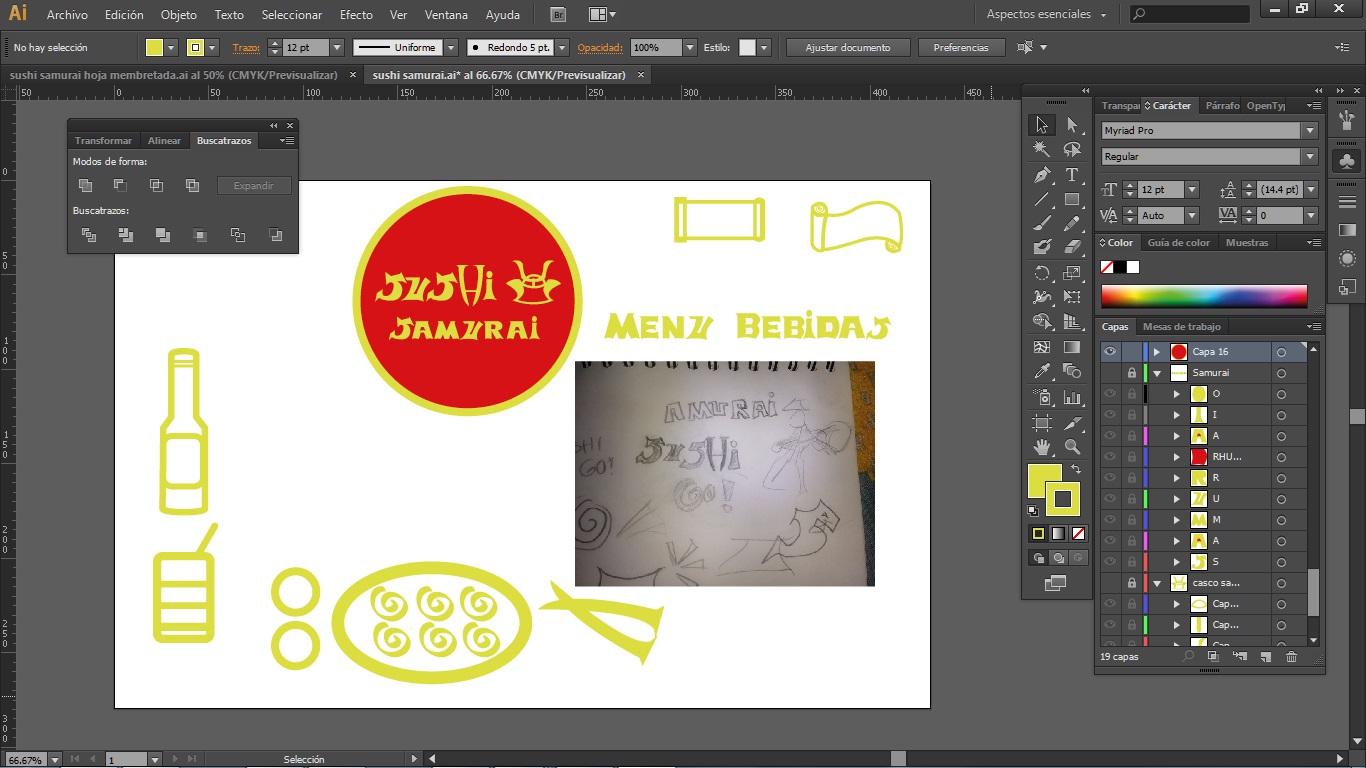Screen dimensions: 1366x768
Task: Switch to the Mesas de trabajo tab
Action: [1182, 327]
